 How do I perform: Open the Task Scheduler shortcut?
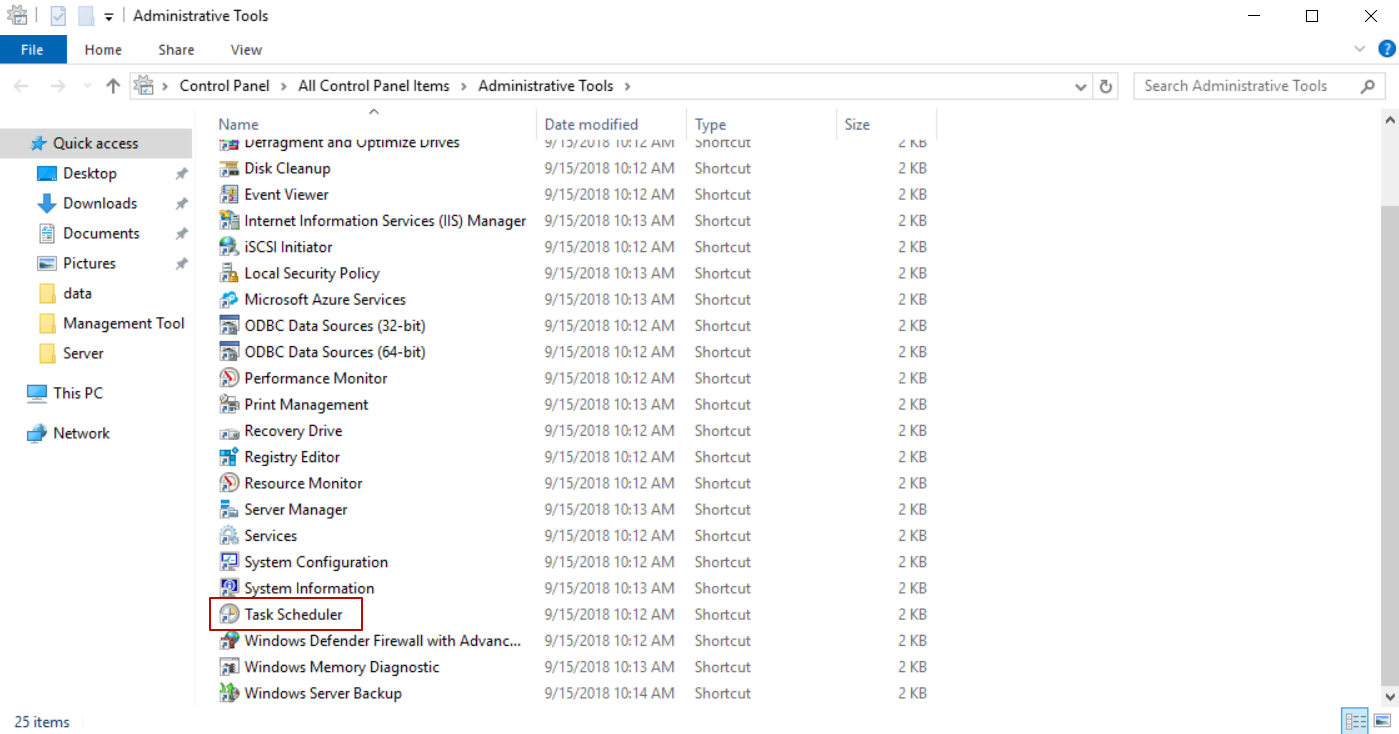[293, 614]
